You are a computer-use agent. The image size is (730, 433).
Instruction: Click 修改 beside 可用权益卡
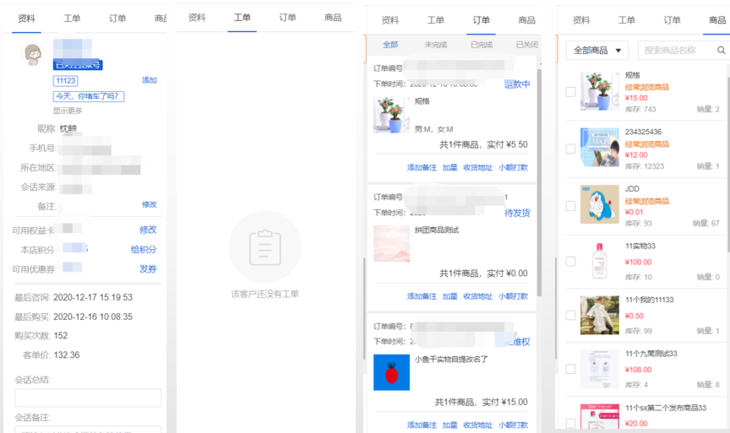(148, 230)
